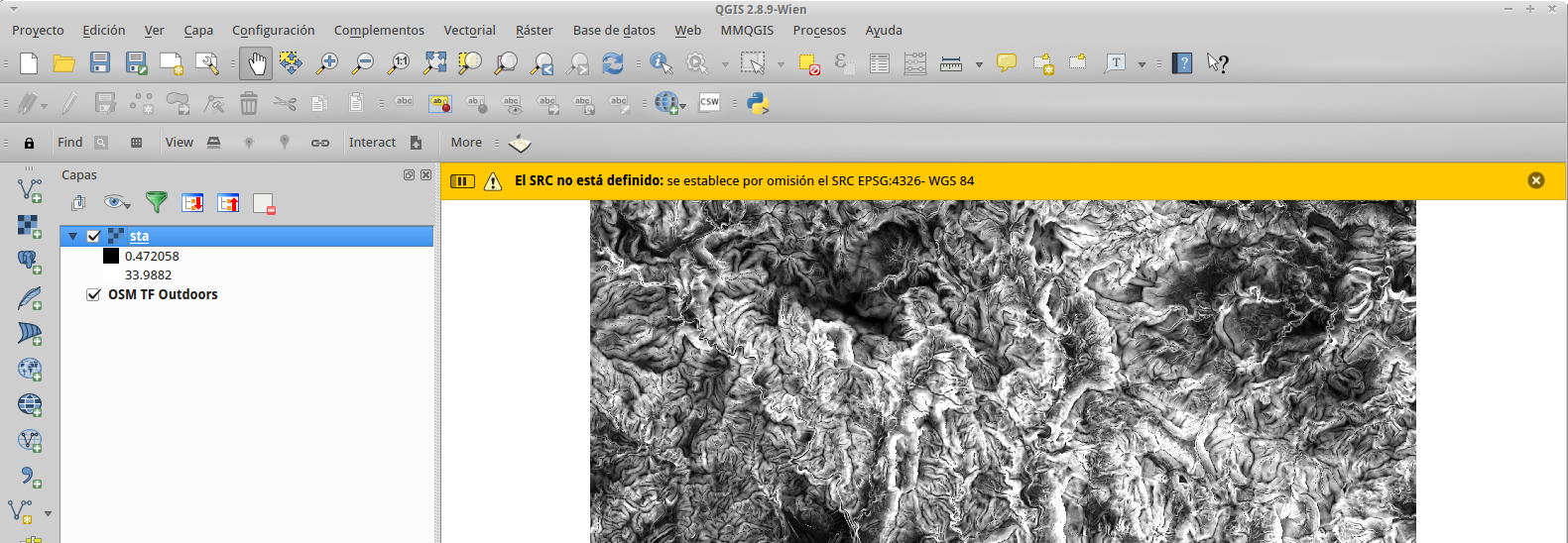The height and width of the screenshot is (543, 1568).
Task: Collapse the sta layer tree arrow
Action: [72, 236]
